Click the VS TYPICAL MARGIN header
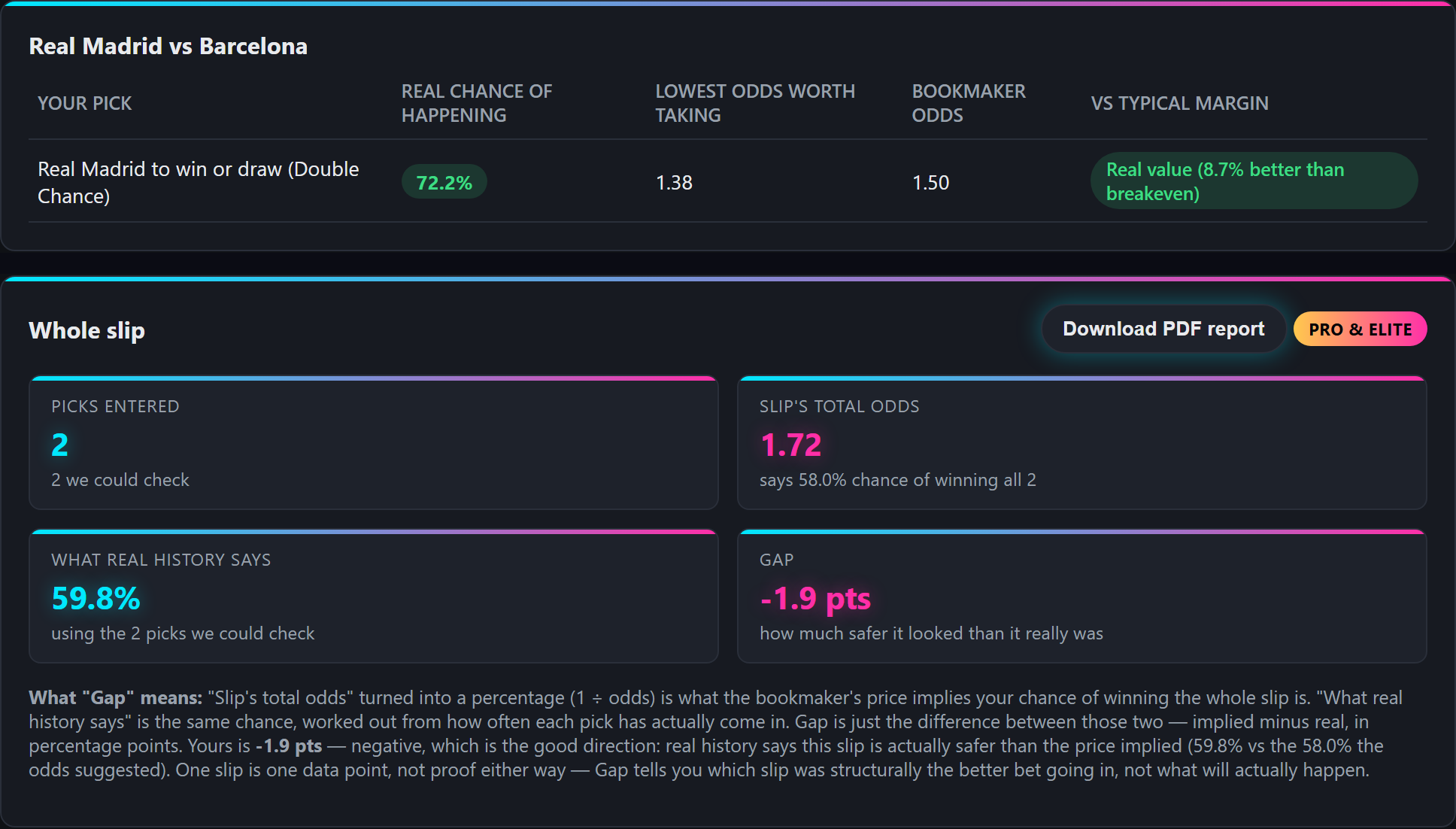Image resolution: width=1456 pixels, height=829 pixels. 1179,103
